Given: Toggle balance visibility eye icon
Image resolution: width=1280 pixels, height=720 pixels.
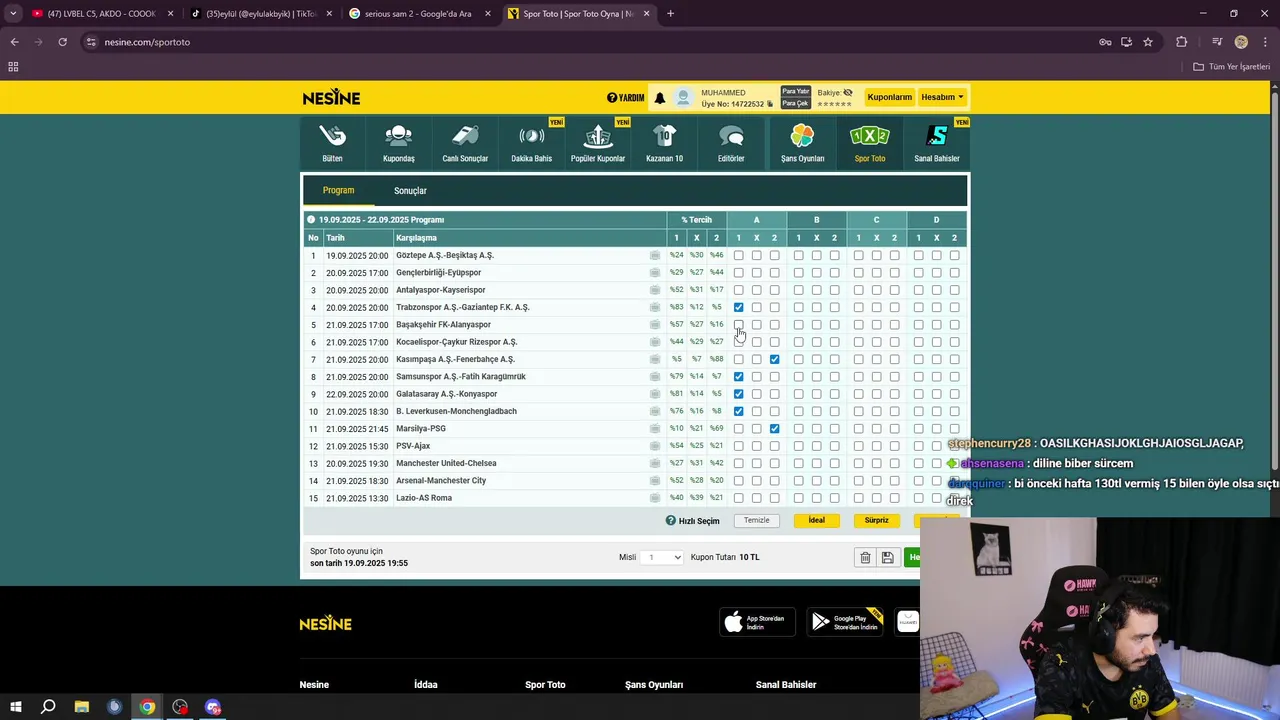Looking at the screenshot, I should [848, 92].
